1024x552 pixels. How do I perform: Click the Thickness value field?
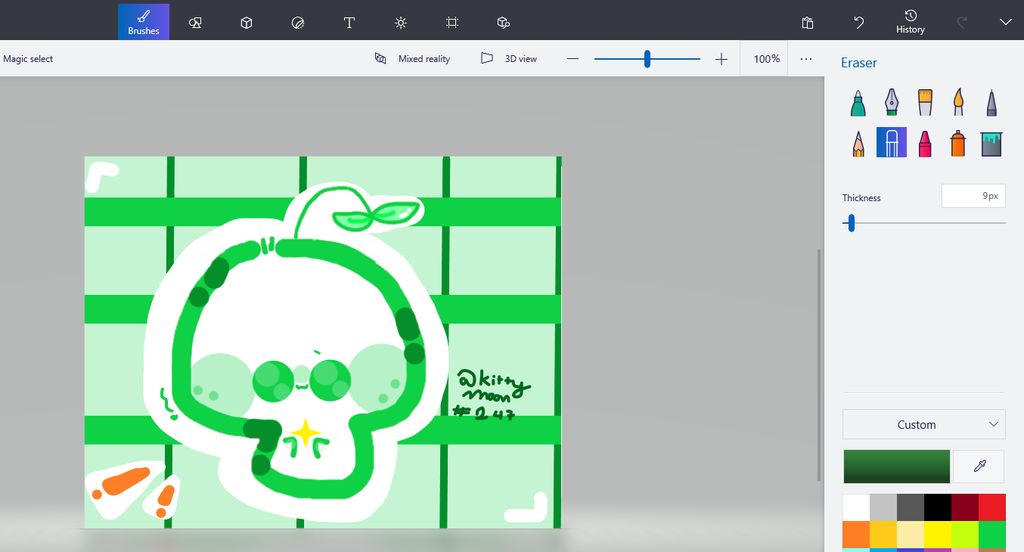tap(973, 196)
